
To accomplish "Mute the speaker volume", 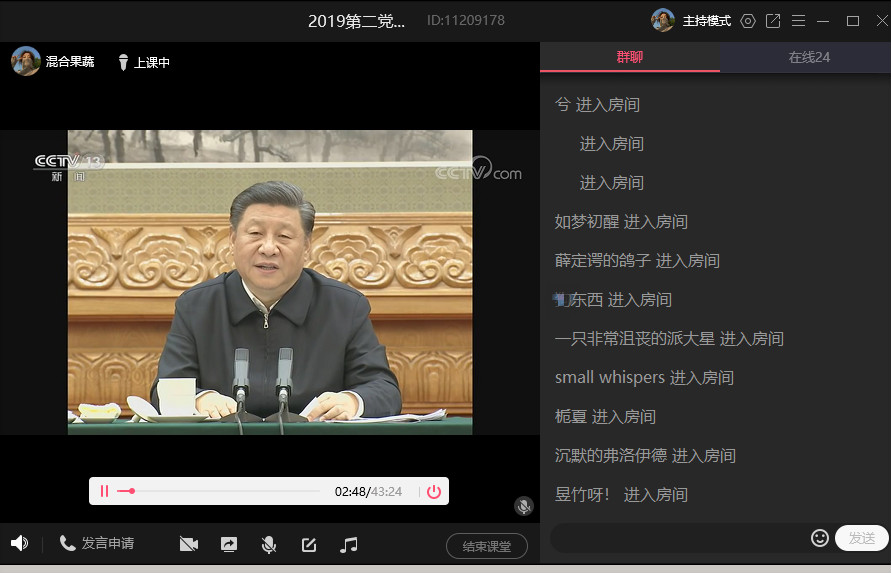I will pyautogui.click(x=19, y=543).
